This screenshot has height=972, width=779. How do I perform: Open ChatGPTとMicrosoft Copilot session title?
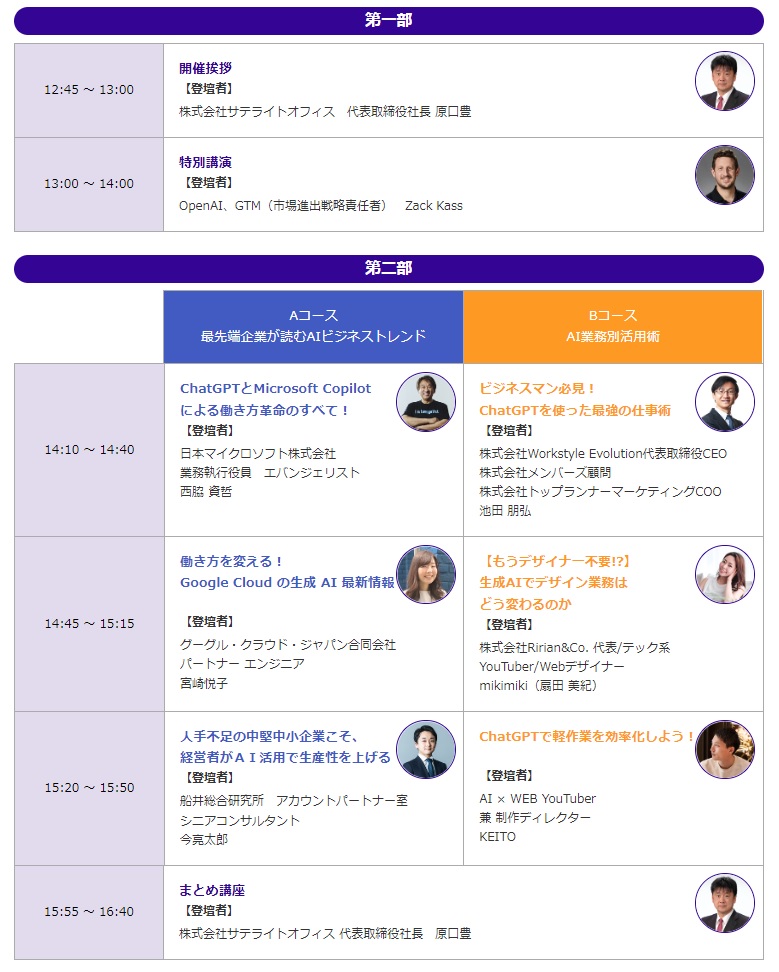tap(275, 399)
